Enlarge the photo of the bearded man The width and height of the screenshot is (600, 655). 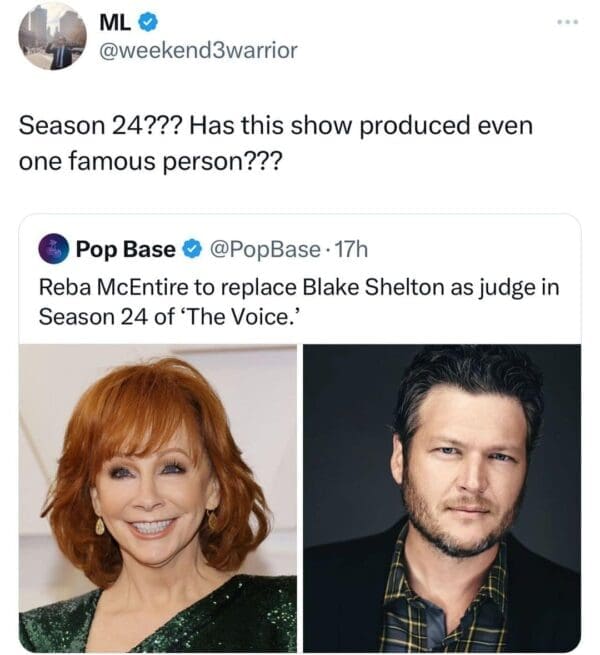[442, 497]
